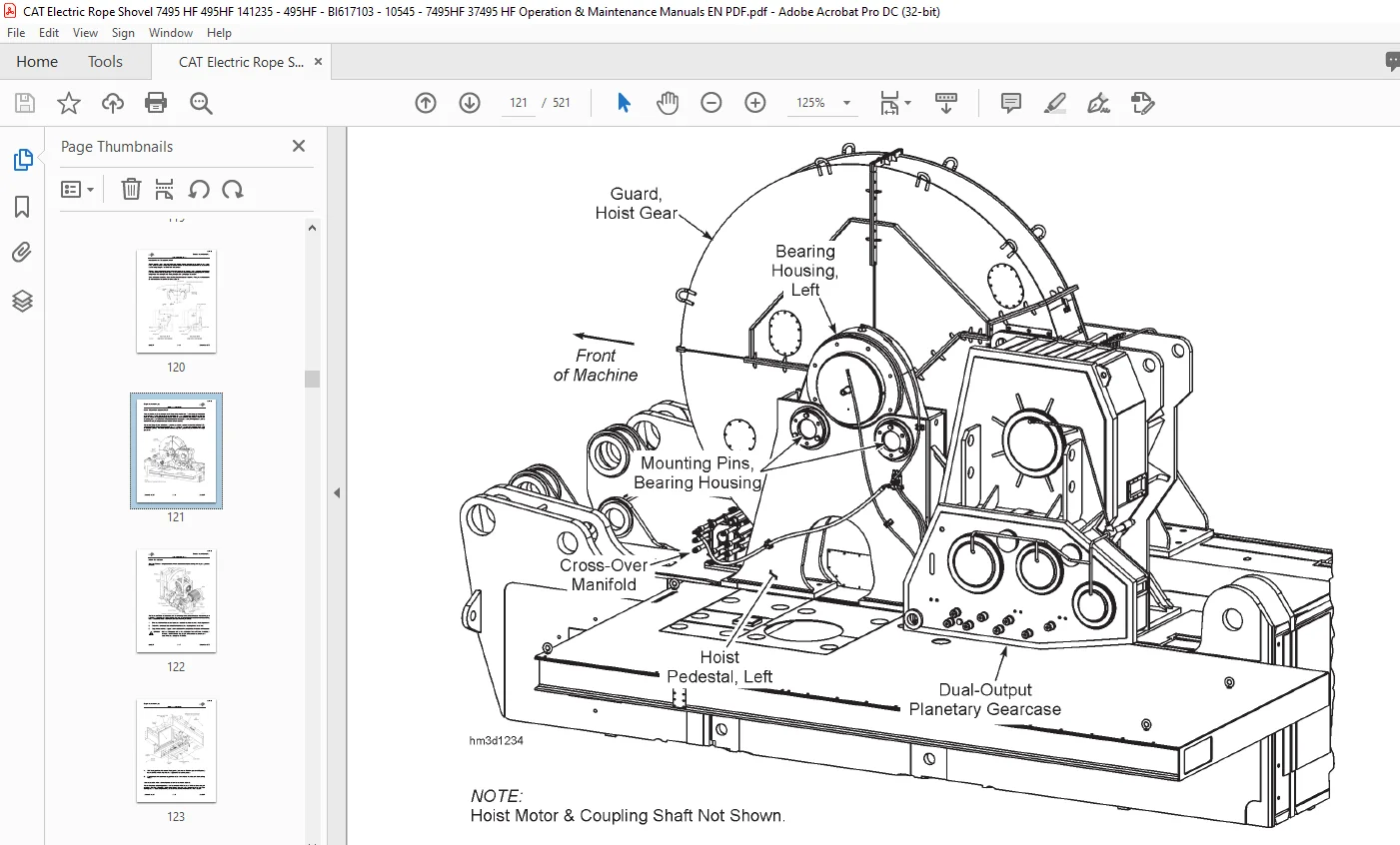Click the 'Hoist Pedestal, Left' label
Viewport: 1400px width, 845px height.
pos(719,666)
